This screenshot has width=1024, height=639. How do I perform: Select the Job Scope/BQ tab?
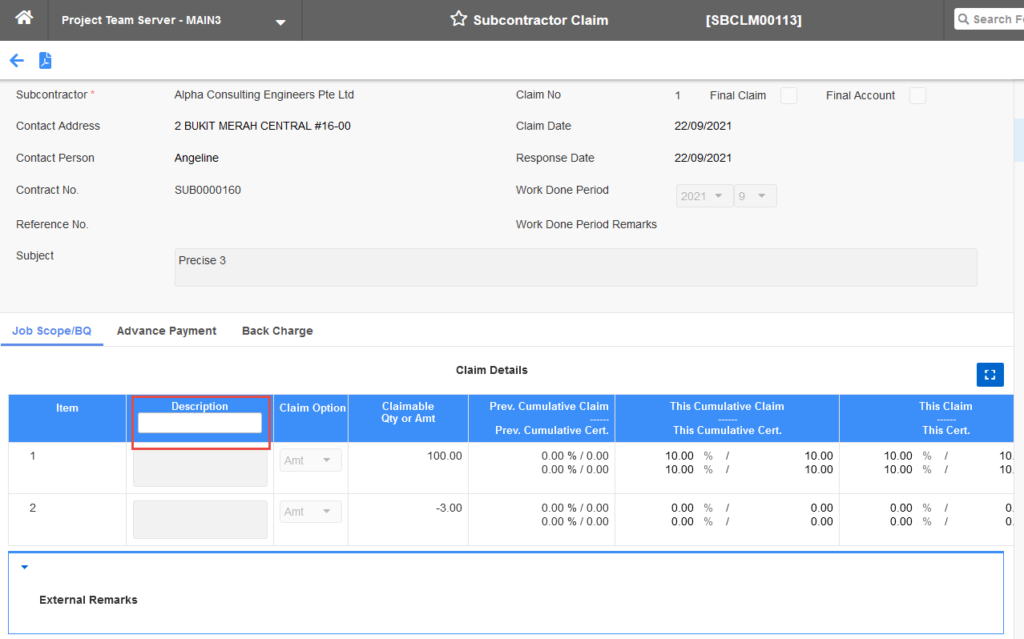point(51,330)
